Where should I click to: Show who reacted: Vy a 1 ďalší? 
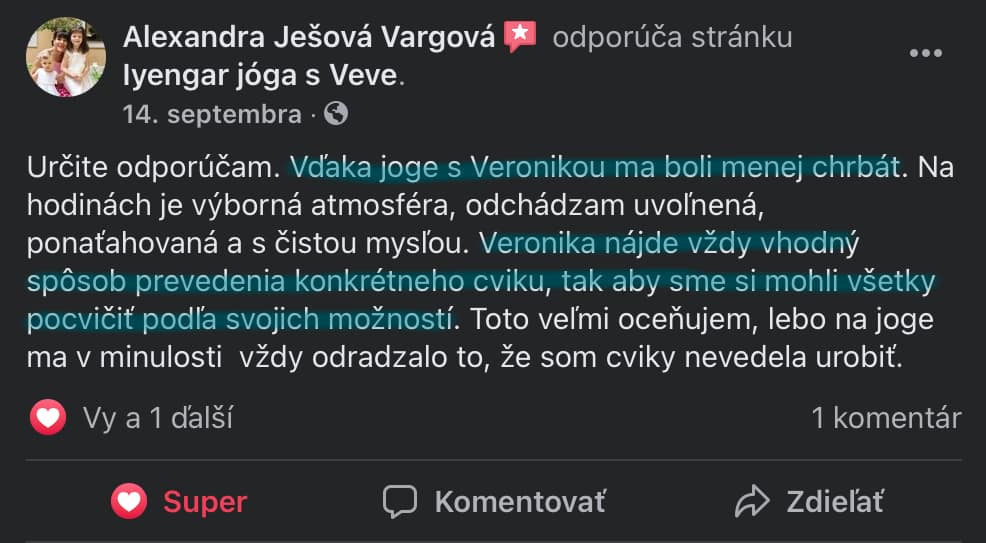tap(158, 417)
